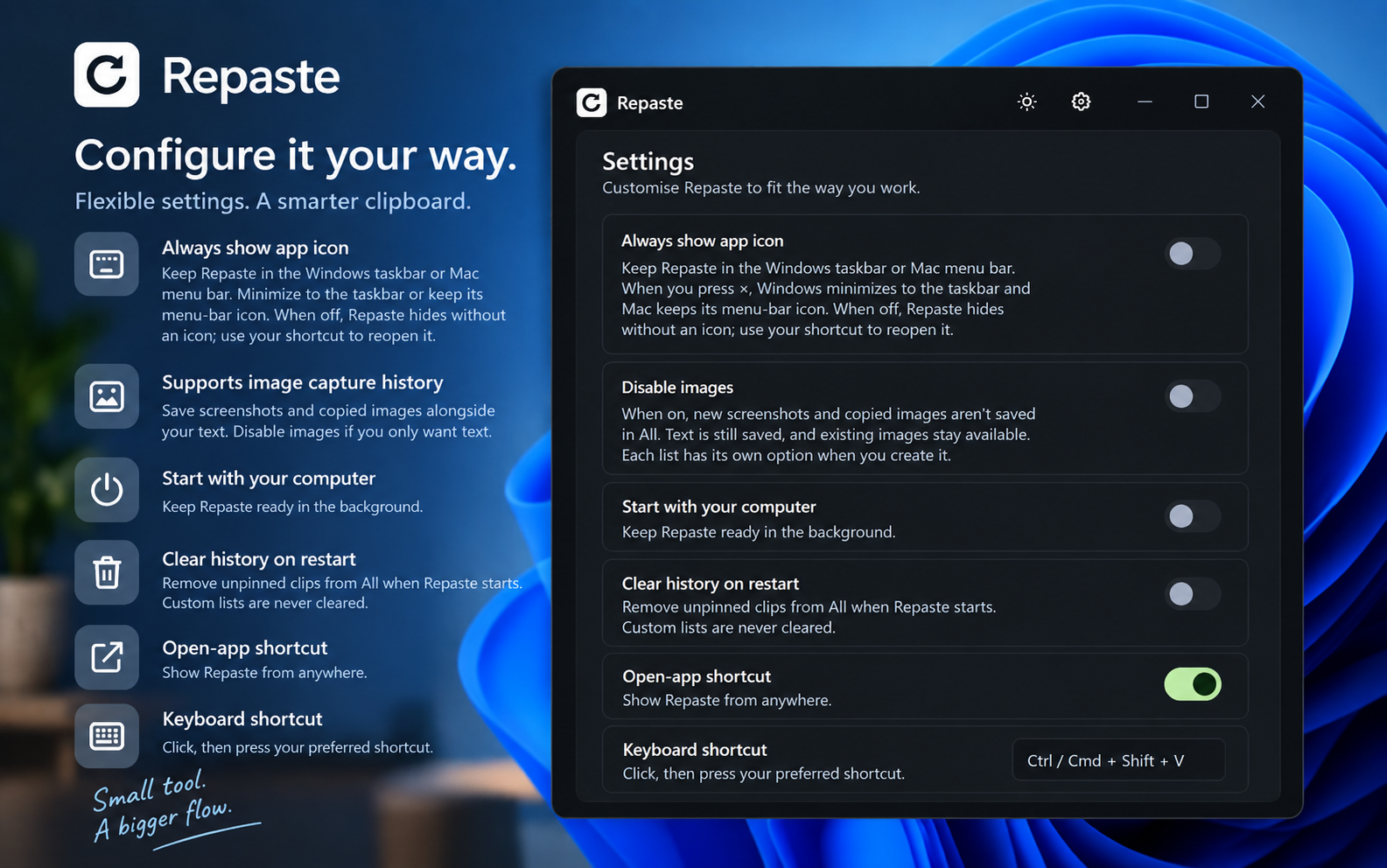Click the 'Open-app shortcut' title in the settings panel
Screen dimensions: 1387x868
click(697, 676)
